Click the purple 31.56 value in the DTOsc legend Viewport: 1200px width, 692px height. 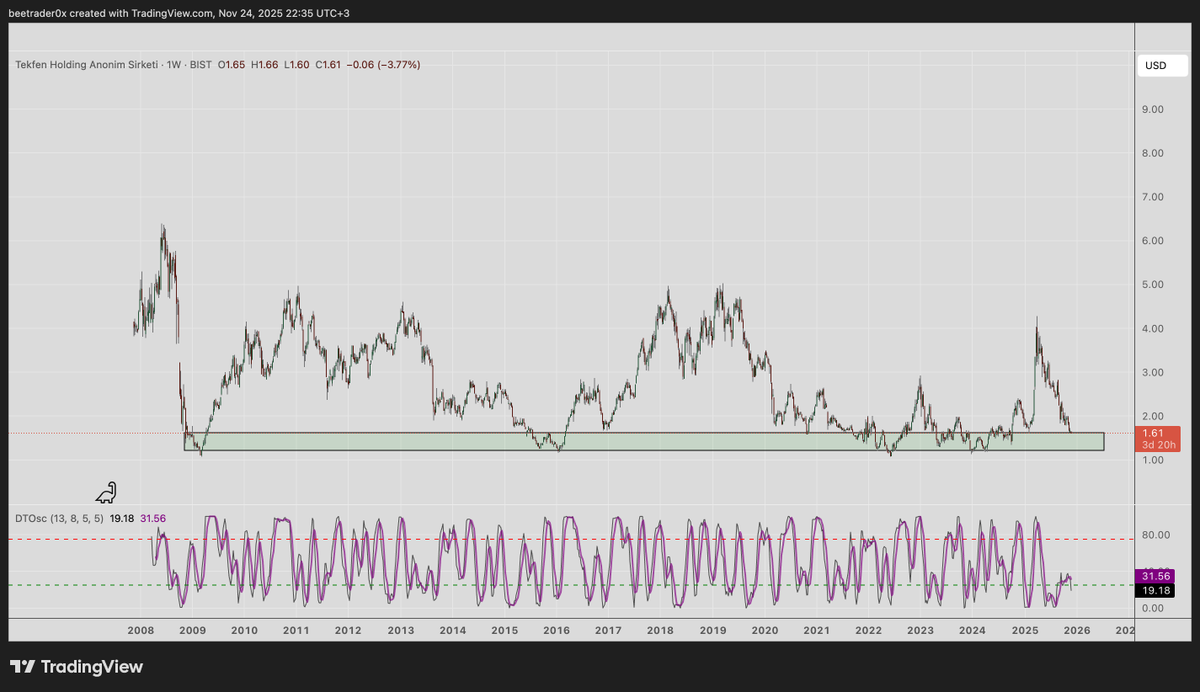(x=153, y=518)
